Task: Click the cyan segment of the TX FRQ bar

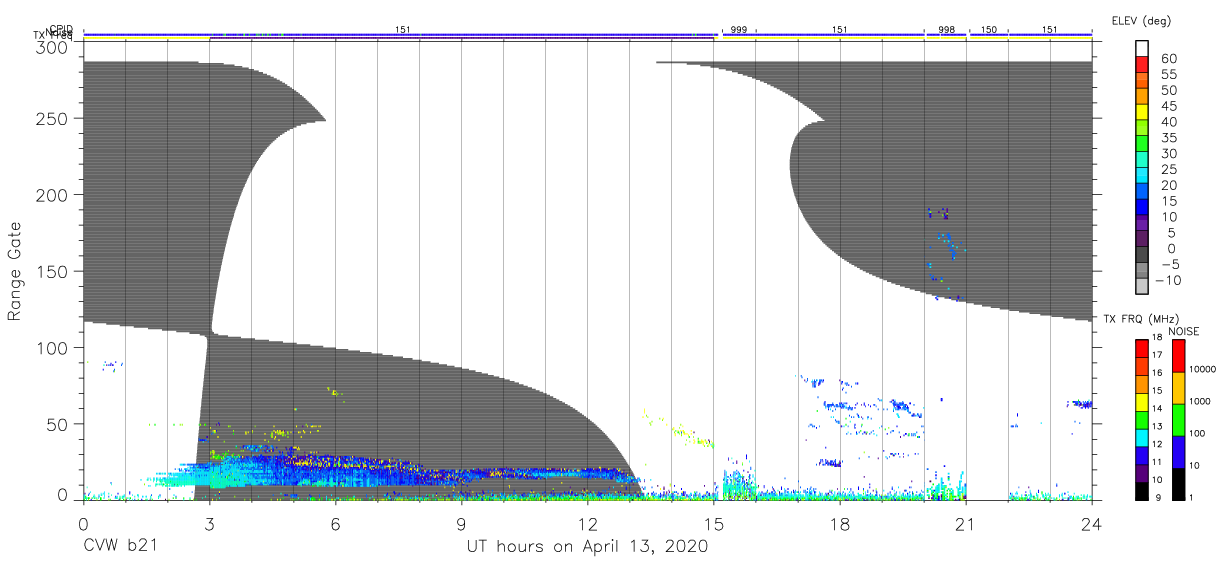Action: click(x=1142, y=438)
